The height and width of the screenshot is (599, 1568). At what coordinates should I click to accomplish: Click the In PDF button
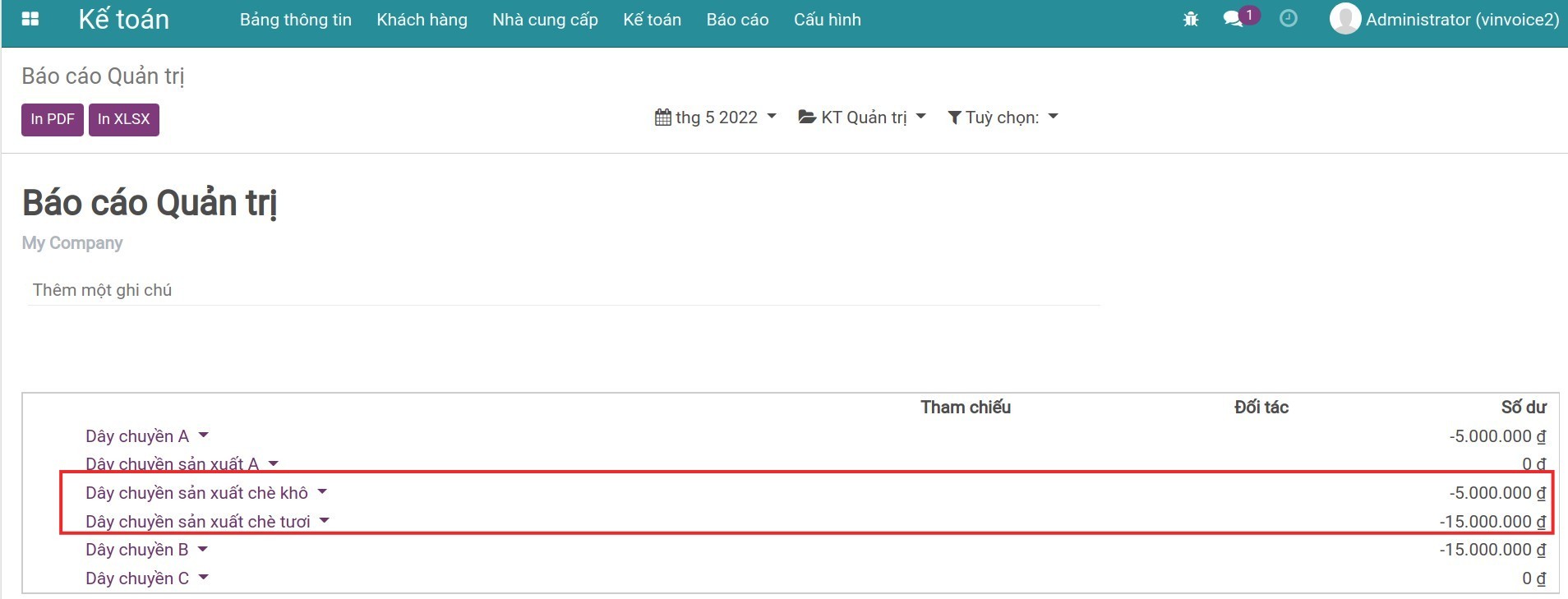[x=53, y=119]
